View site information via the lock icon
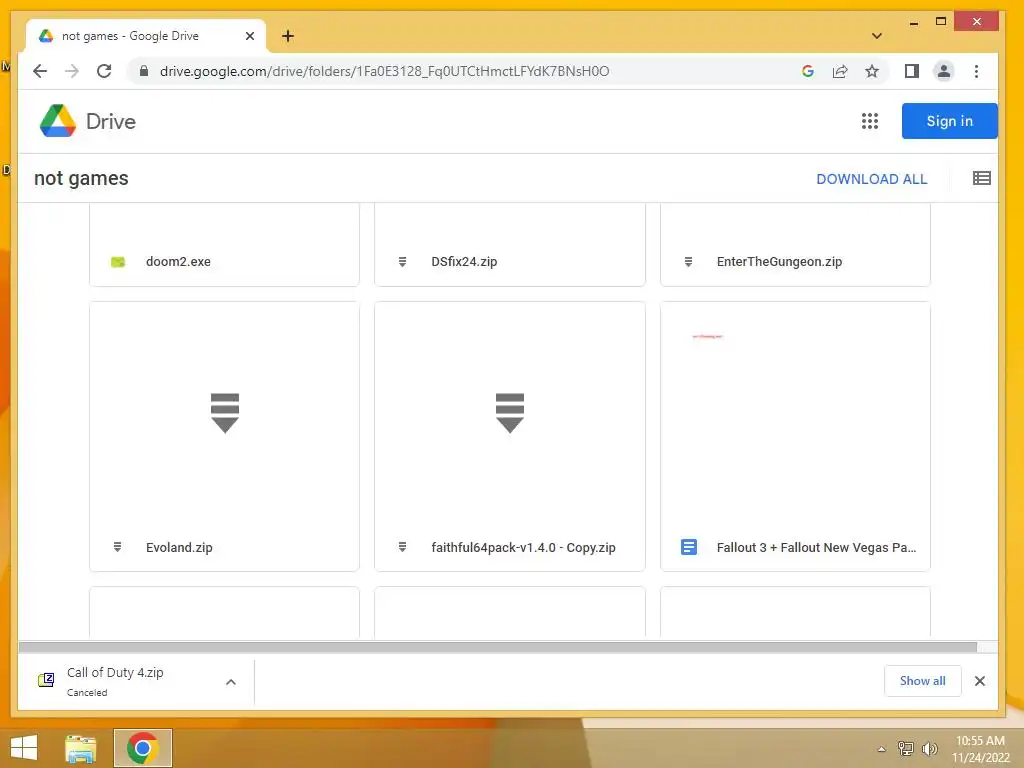The width and height of the screenshot is (1024, 768). click(144, 71)
